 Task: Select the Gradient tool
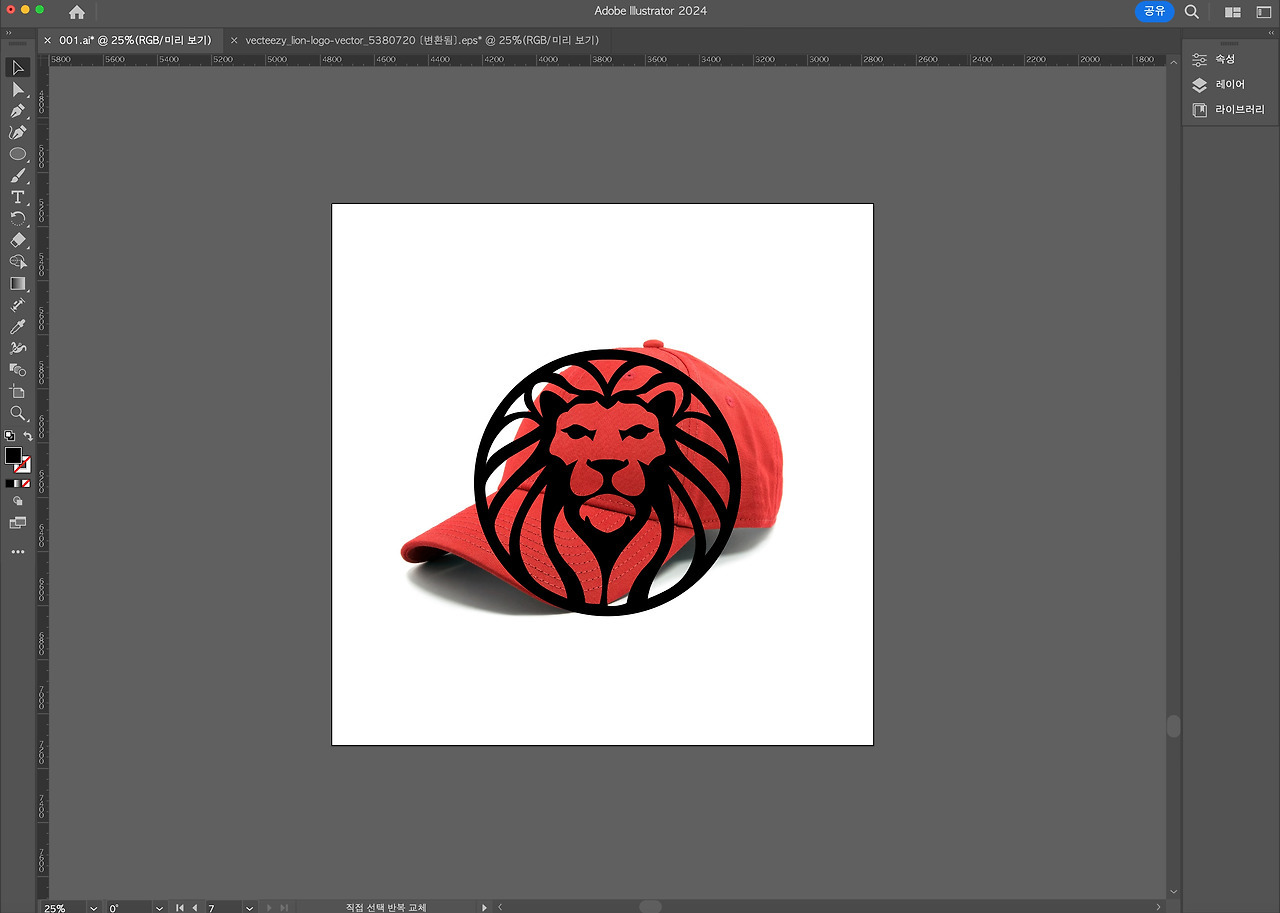(x=17, y=284)
